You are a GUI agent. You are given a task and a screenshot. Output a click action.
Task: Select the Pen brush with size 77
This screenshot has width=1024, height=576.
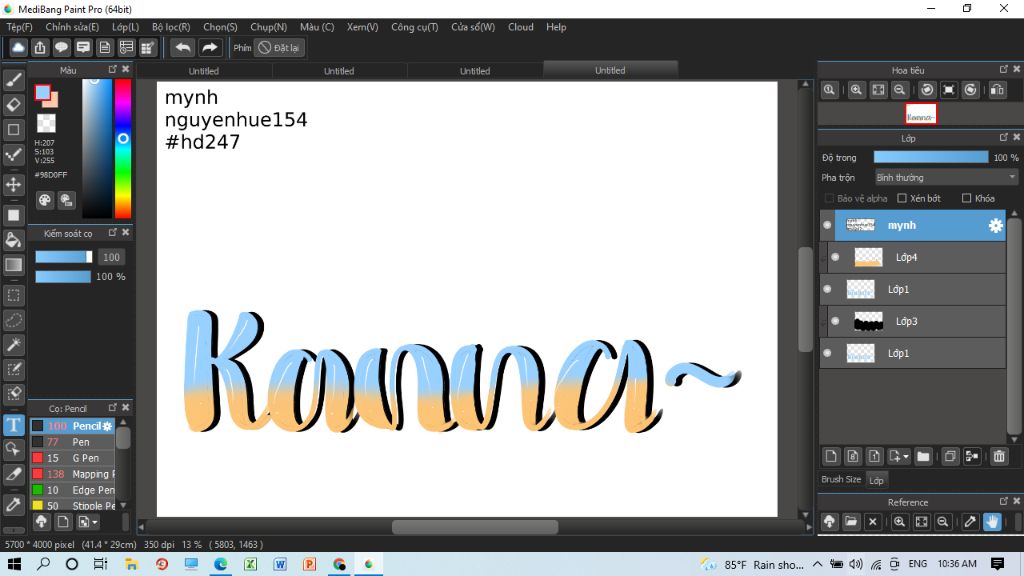point(73,442)
